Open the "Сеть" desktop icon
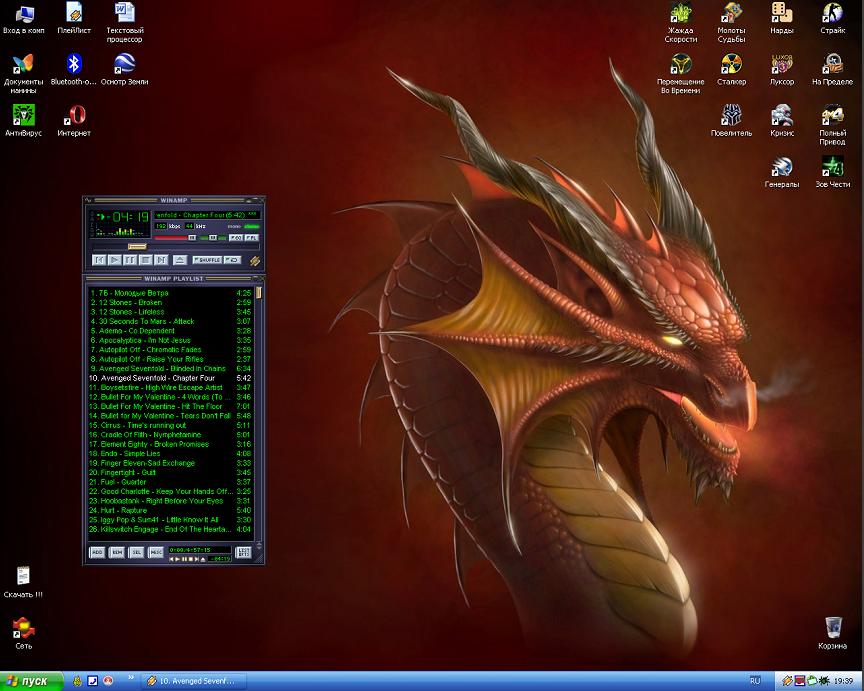 tap(23, 633)
